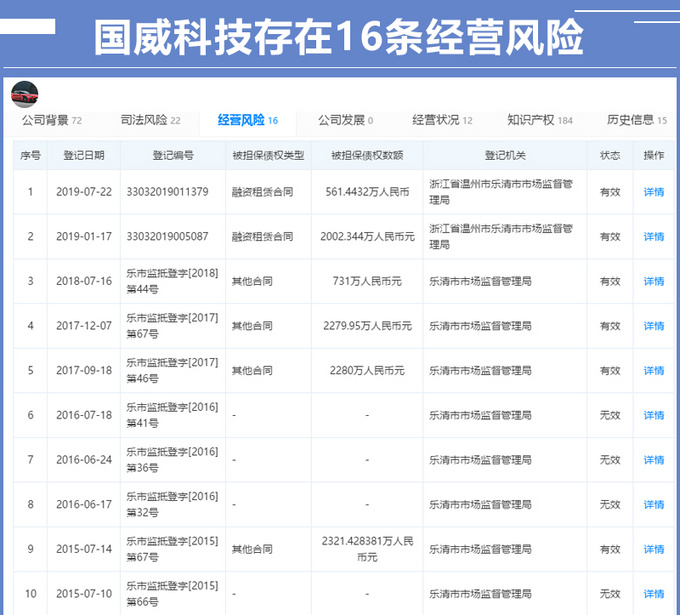
Task: Select the 经营风险 tab
Action: point(242,120)
